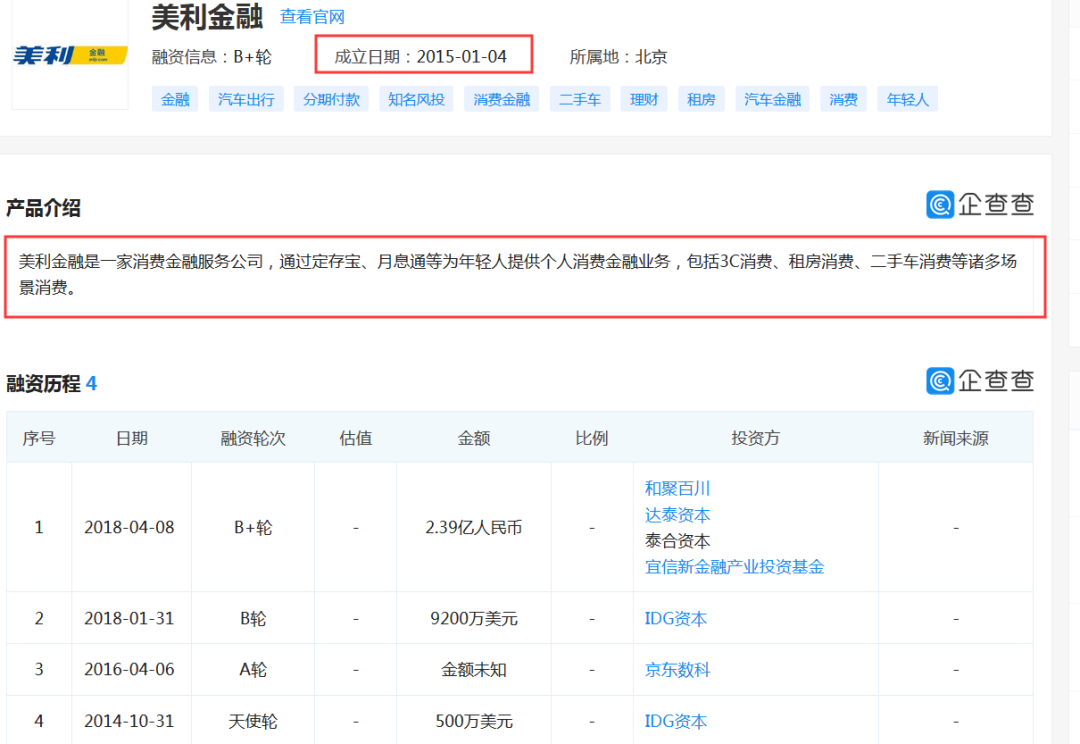This screenshot has height=744, width=1080.
Task: Click the B+轮 cell in the financing table
Action: pyautogui.click(x=253, y=528)
